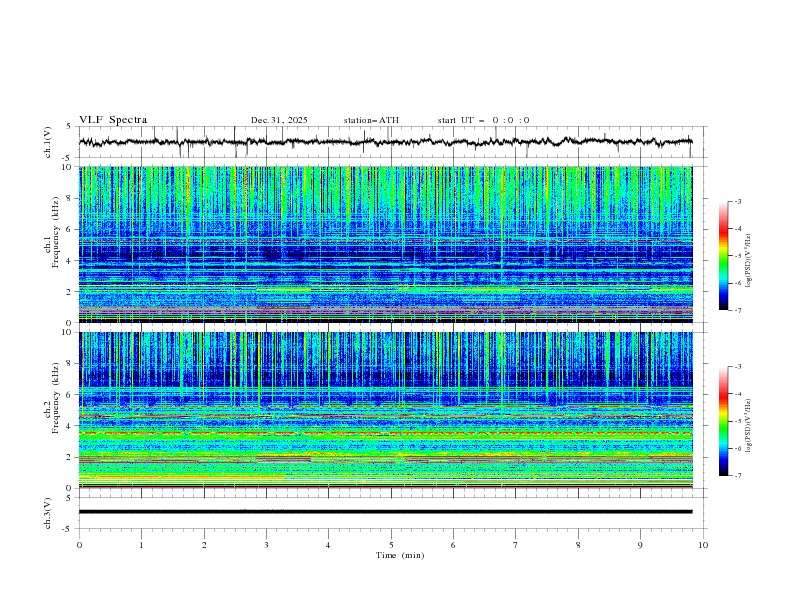Image resolution: width=792 pixels, height=612 pixels.
Task: Click the lower colorbar 'log(PSD)(V²/Hz)' label
Action: [749, 426]
